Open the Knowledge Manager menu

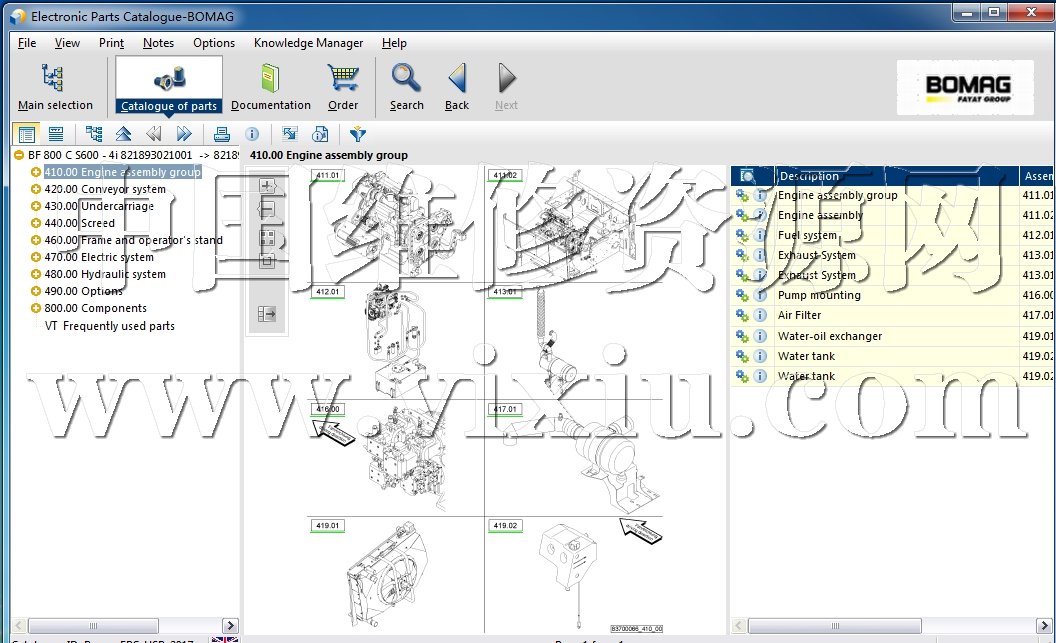308,43
